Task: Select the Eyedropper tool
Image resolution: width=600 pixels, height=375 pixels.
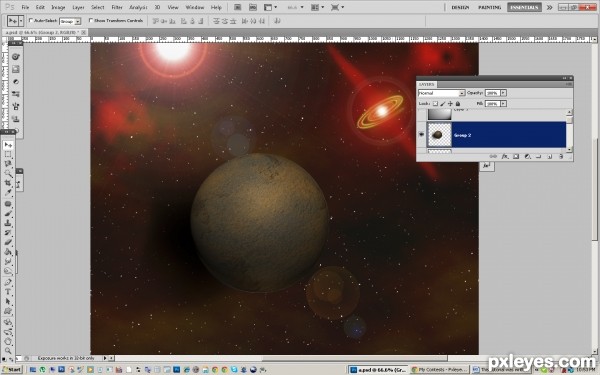Action: pos(8,193)
